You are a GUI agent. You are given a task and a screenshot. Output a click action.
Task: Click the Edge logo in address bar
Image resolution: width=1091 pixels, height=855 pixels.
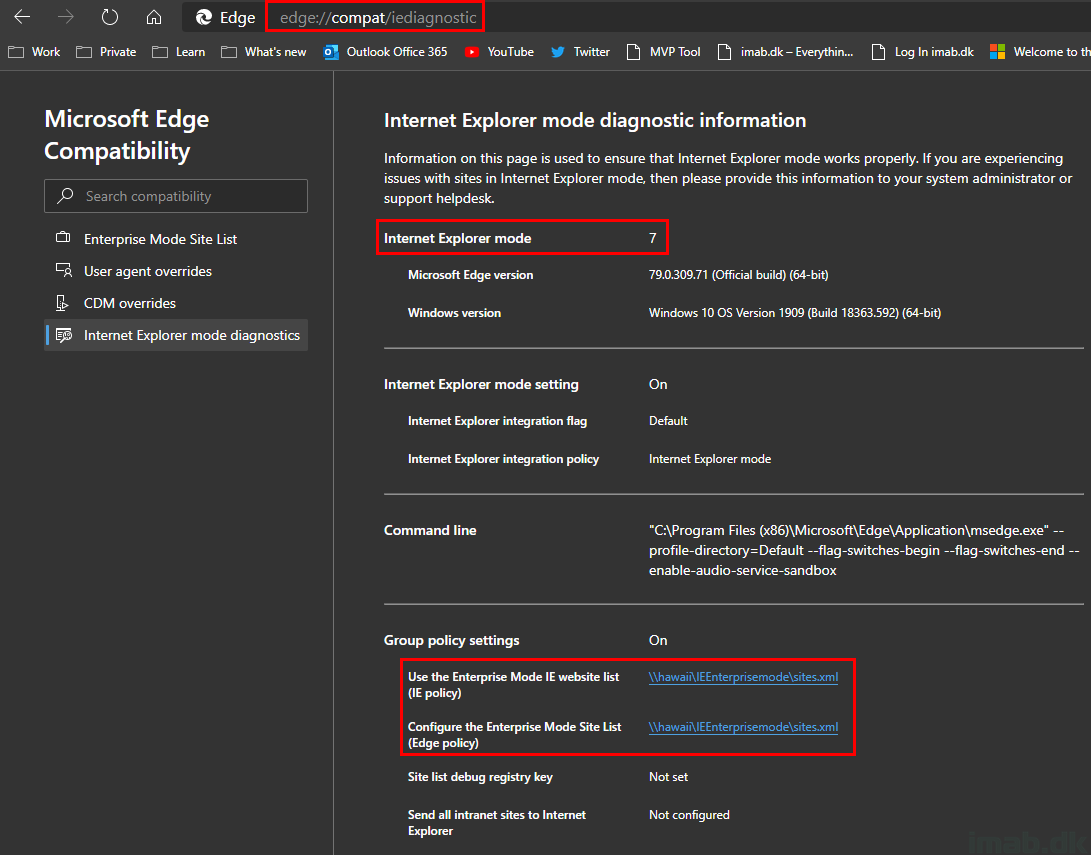point(205,17)
